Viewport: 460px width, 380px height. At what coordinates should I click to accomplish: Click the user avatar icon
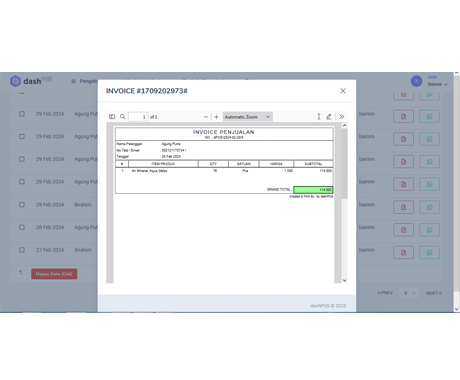(416, 81)
